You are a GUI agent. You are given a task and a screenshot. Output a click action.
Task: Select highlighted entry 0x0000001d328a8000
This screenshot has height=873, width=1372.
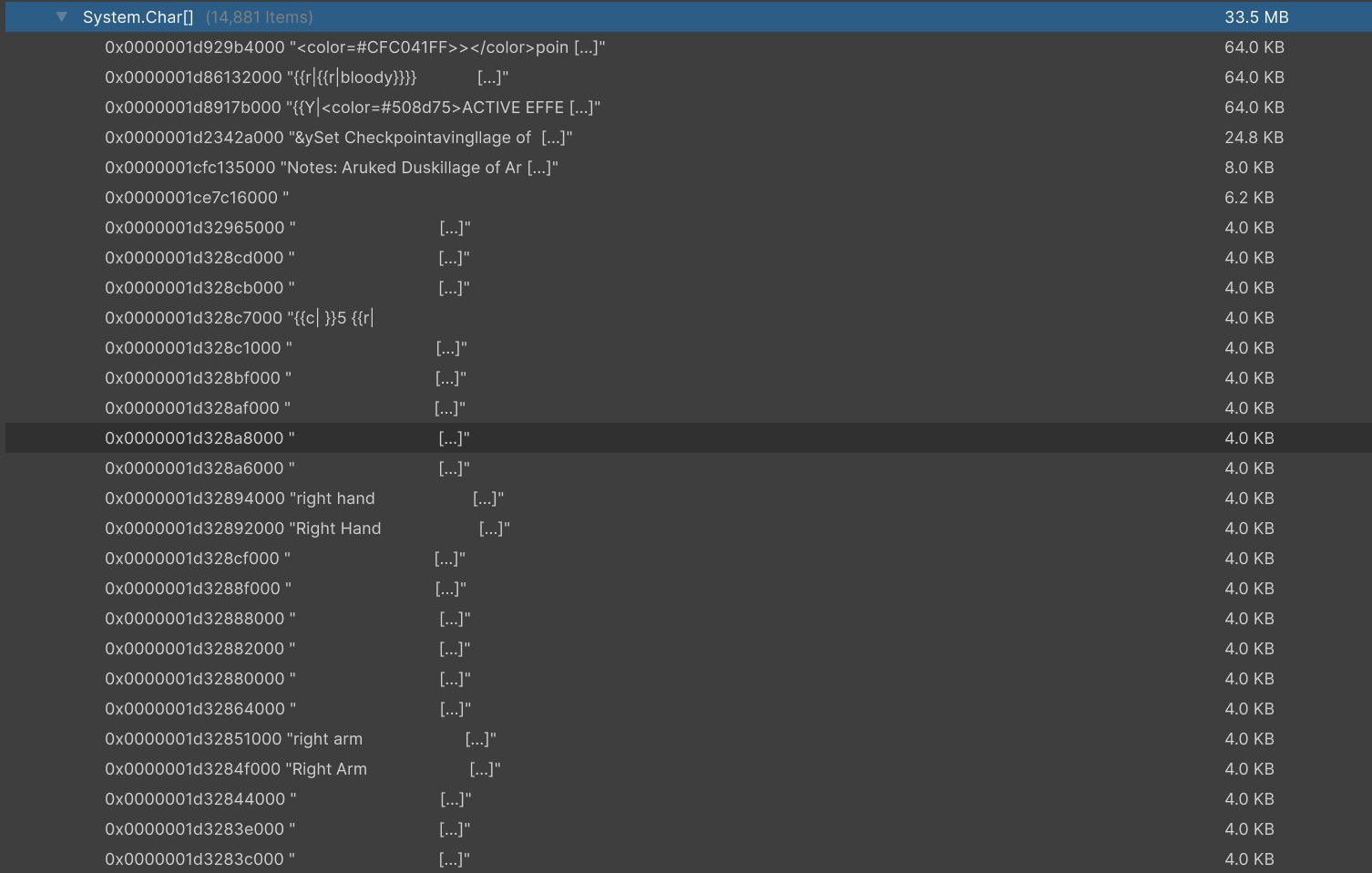pyautogui.click(x=199, y=438)
